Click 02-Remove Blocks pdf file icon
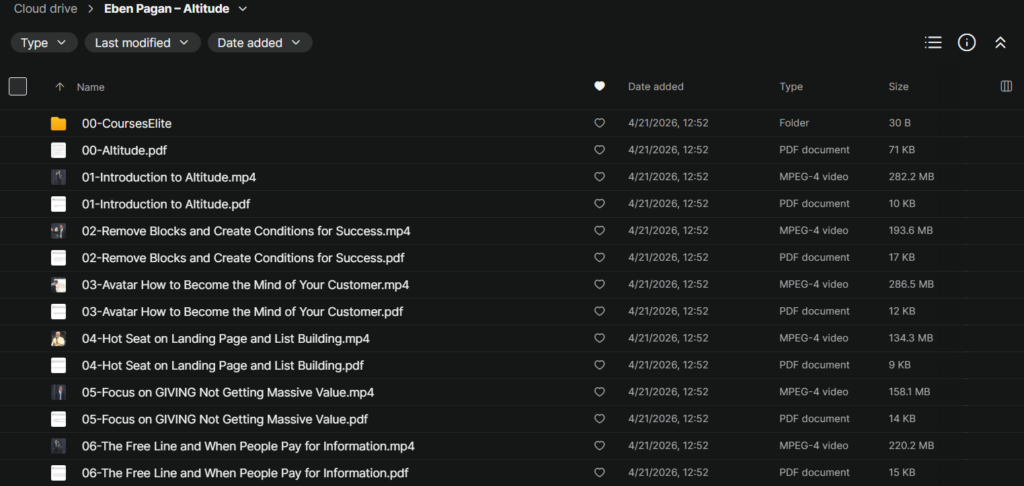Screen dimensions: 1024x486 coord(59,257)
